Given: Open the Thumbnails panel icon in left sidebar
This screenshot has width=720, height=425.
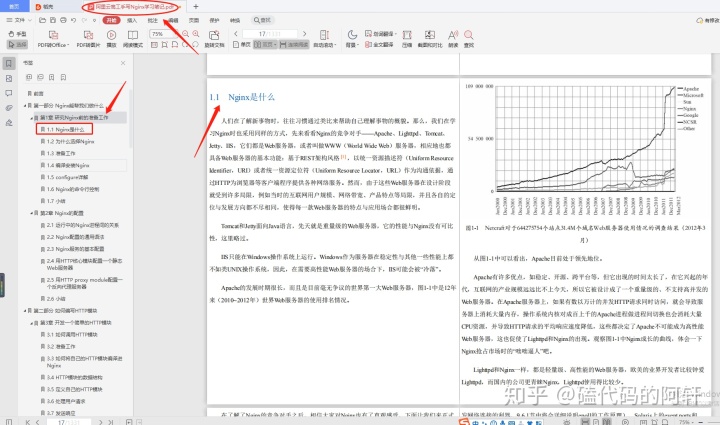Looking at the screenshot, I should point(9,78).
